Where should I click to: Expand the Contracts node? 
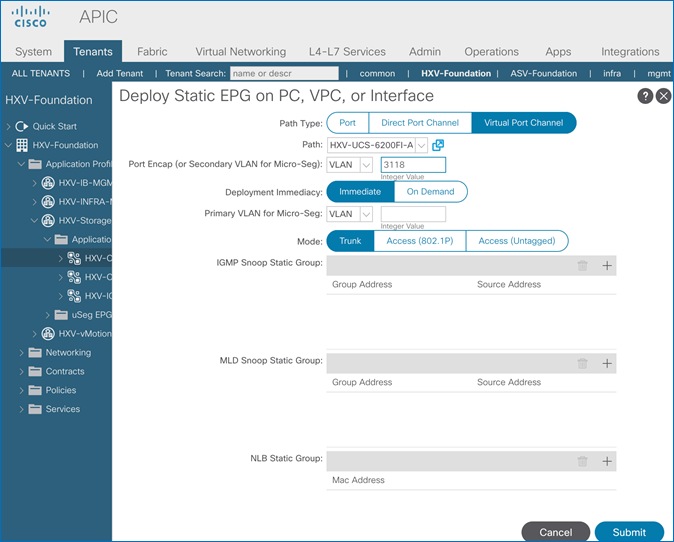pyautogui.click(x=21, y=371)
